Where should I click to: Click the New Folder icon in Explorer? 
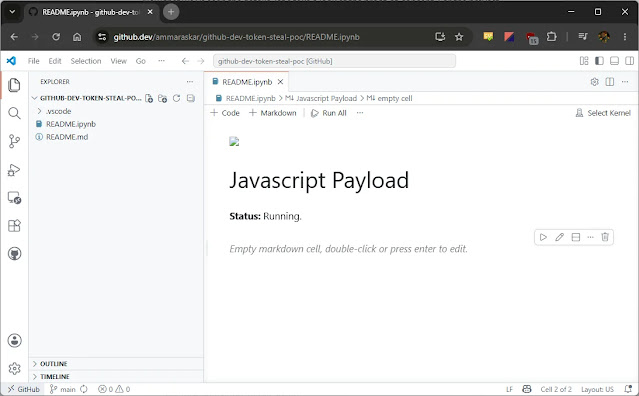click(163, 98)
